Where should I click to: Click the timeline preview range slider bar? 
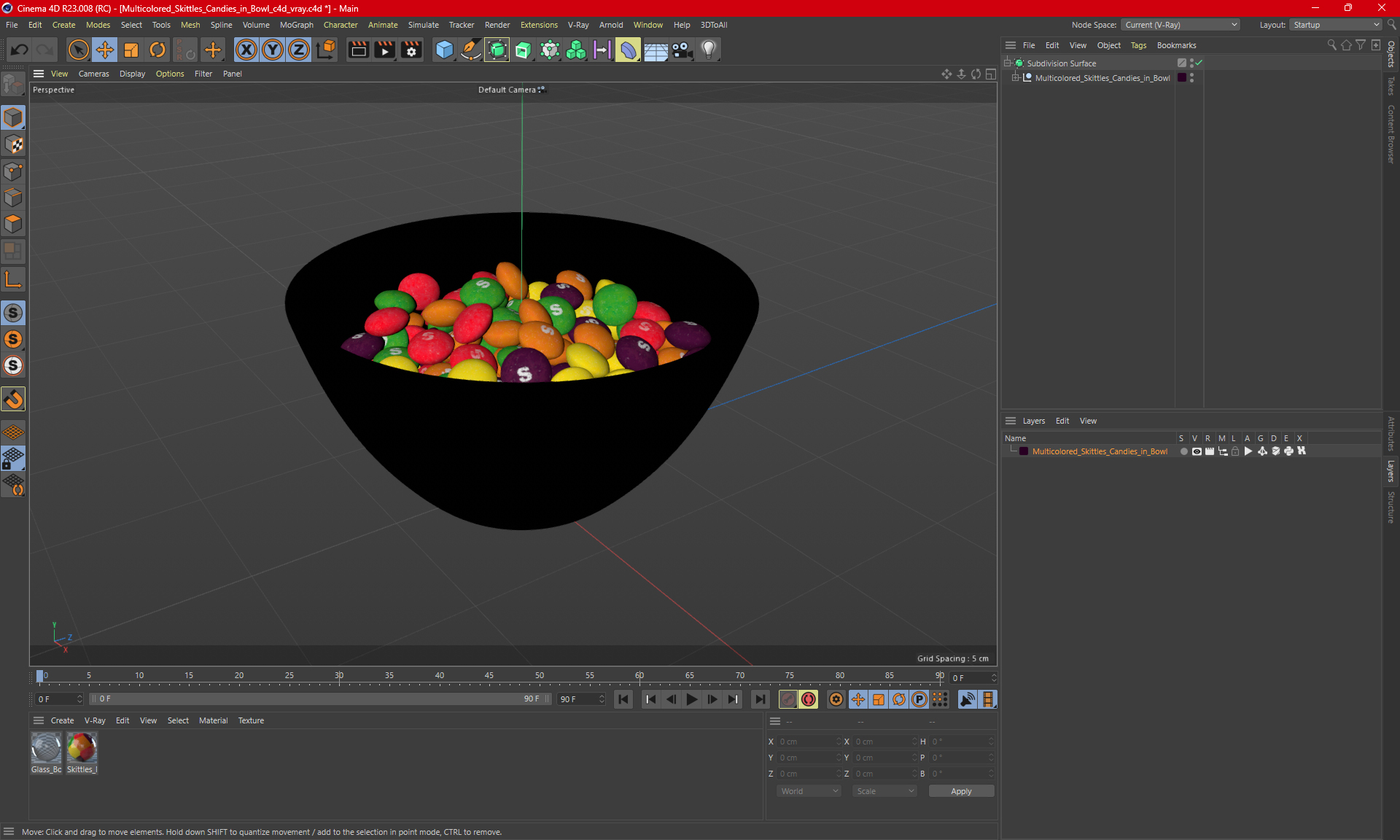[x=320, y=699]
